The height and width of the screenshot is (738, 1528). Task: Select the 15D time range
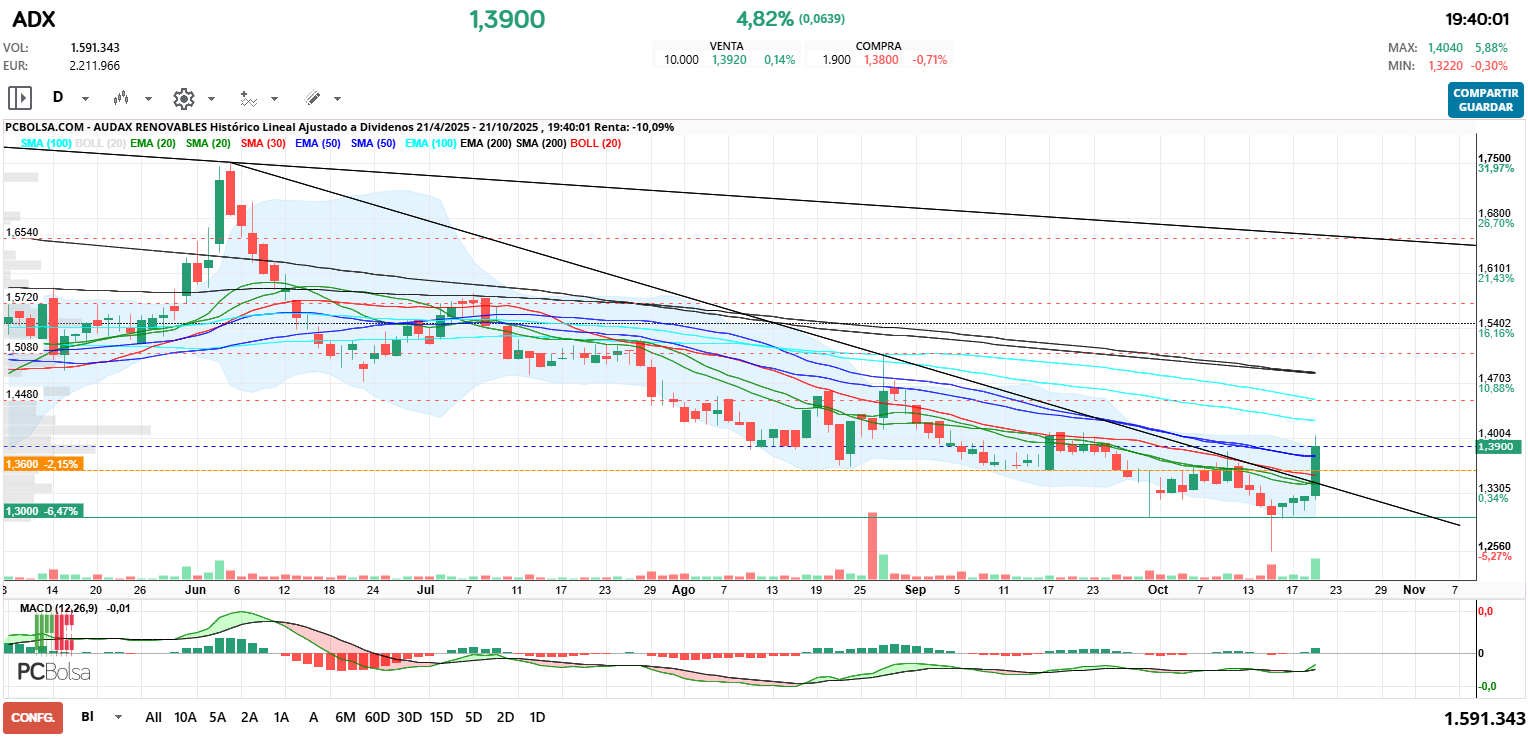(441, 717)
